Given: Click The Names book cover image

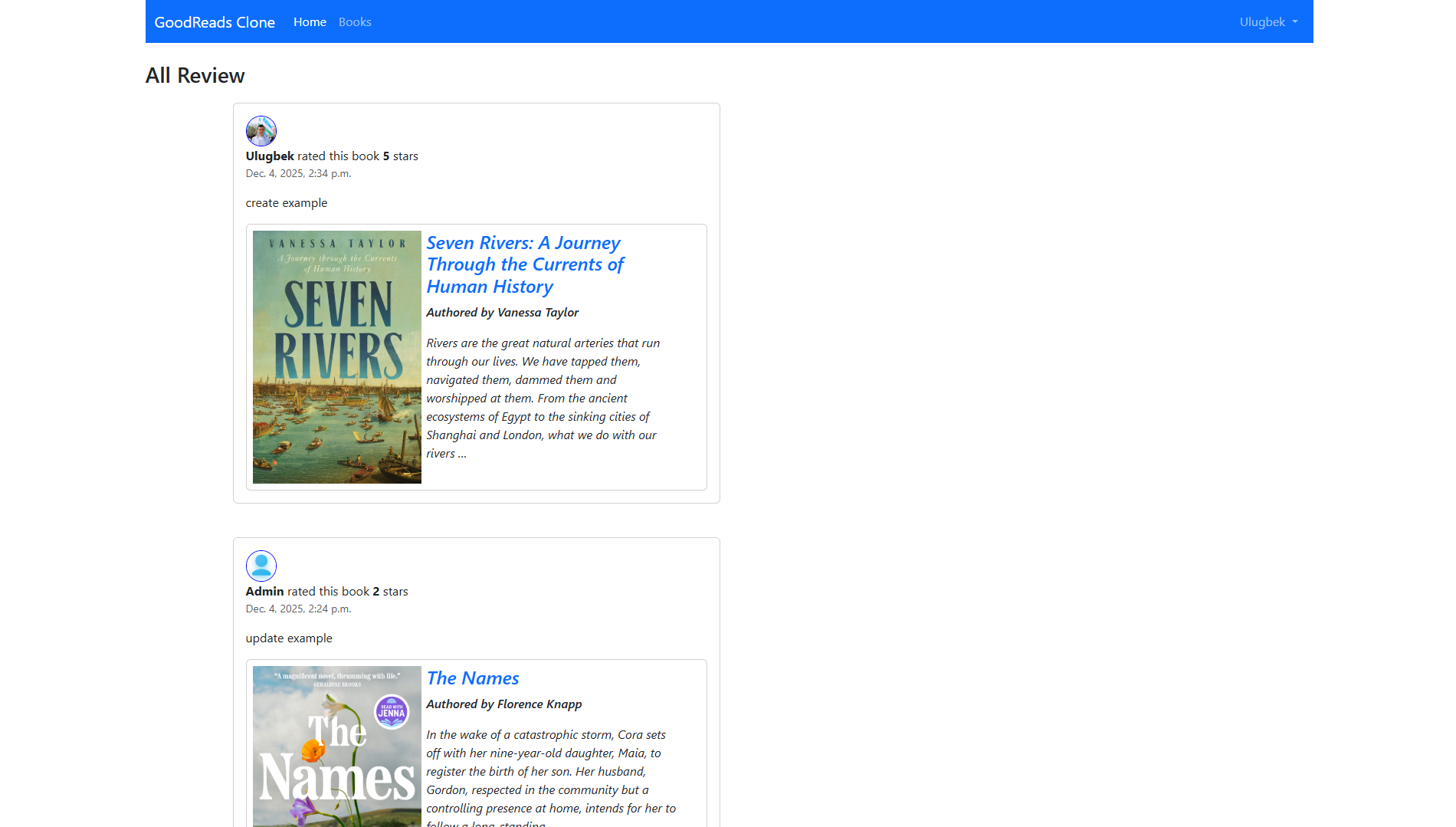Looking at the screenshot, I should (x=337, y=747).
